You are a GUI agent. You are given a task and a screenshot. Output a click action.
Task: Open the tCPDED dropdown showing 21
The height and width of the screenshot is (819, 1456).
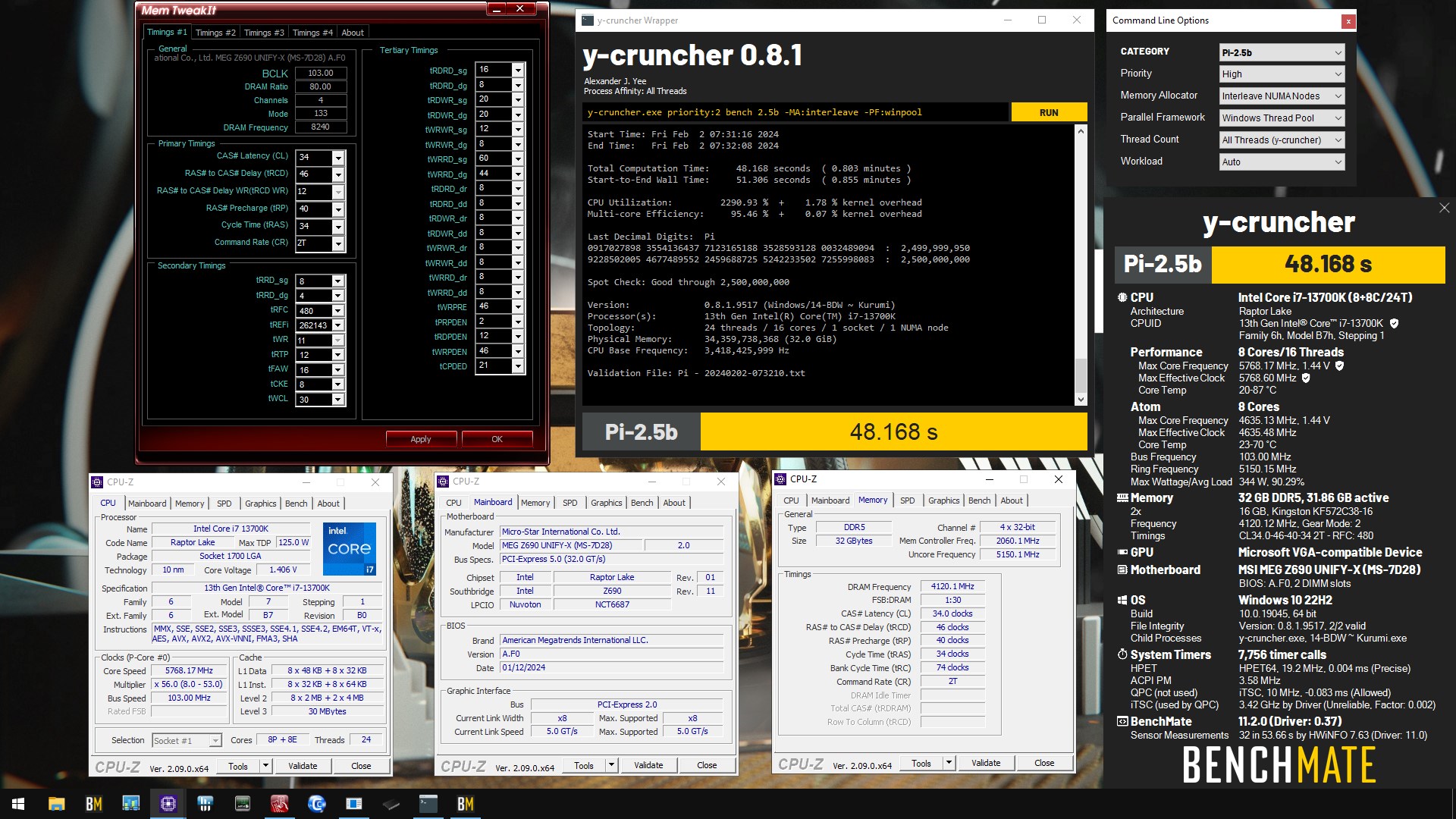point(518,366)
